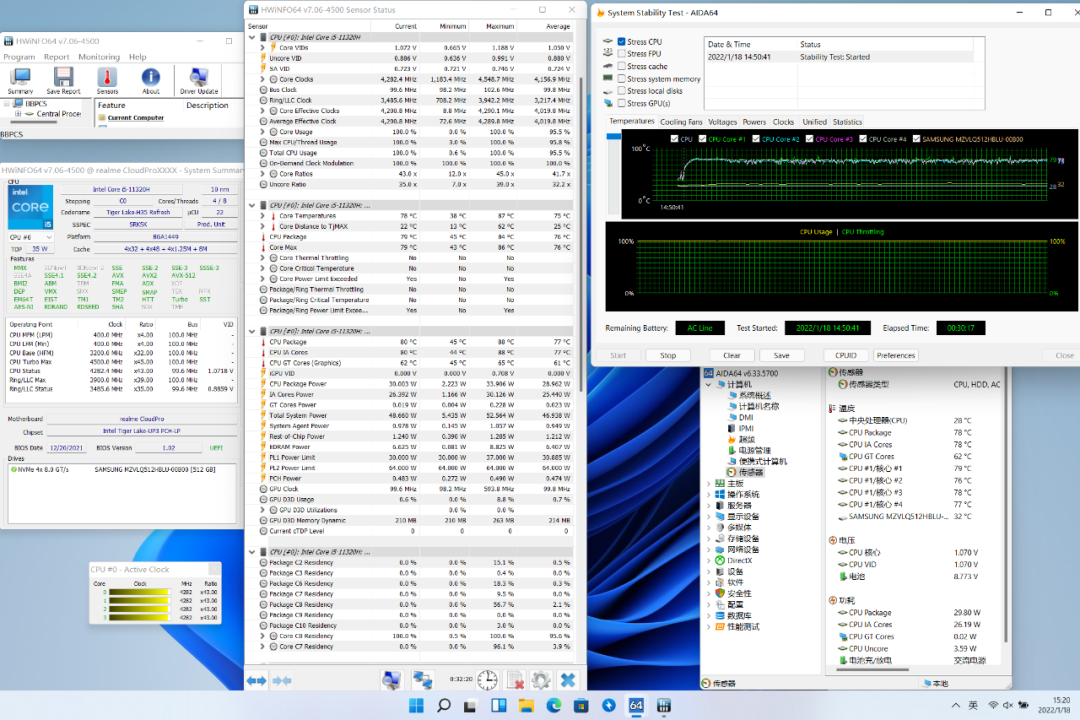The image size is (1080, 720).
Task: Open Preferences in the stability test
Action: click(x=895, y=356)
